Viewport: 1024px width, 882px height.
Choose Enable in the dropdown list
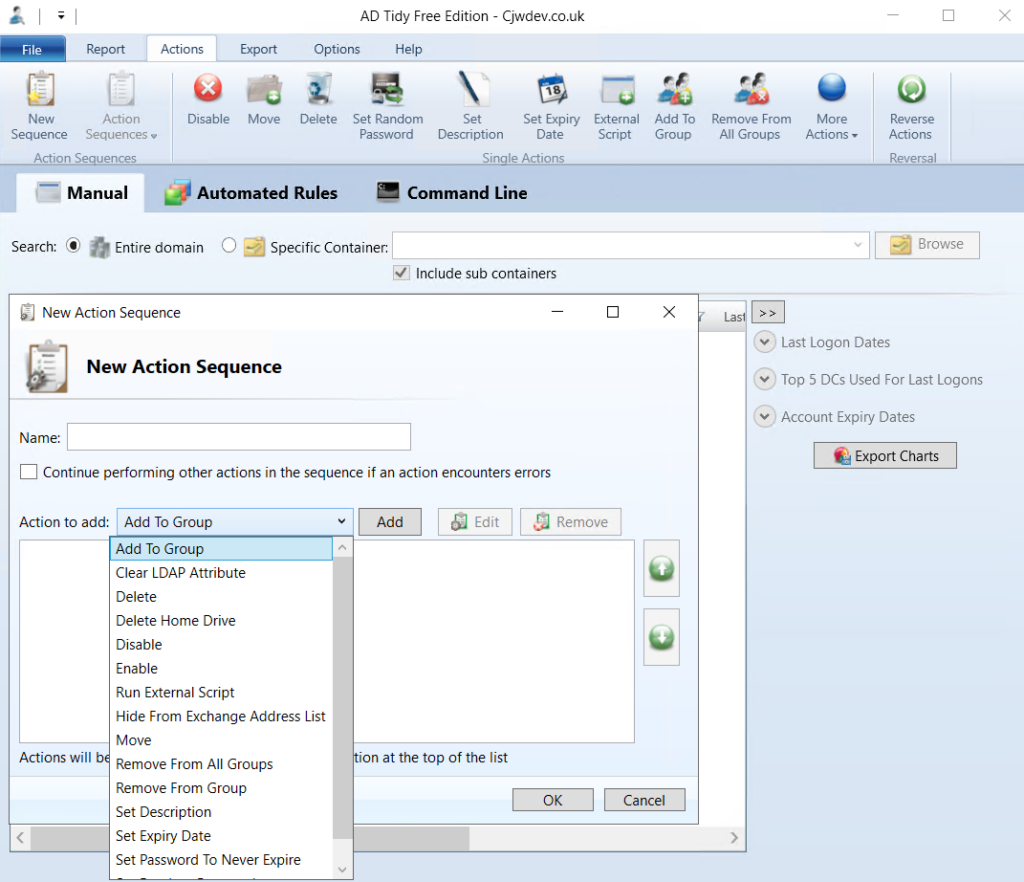click(221, 669)
